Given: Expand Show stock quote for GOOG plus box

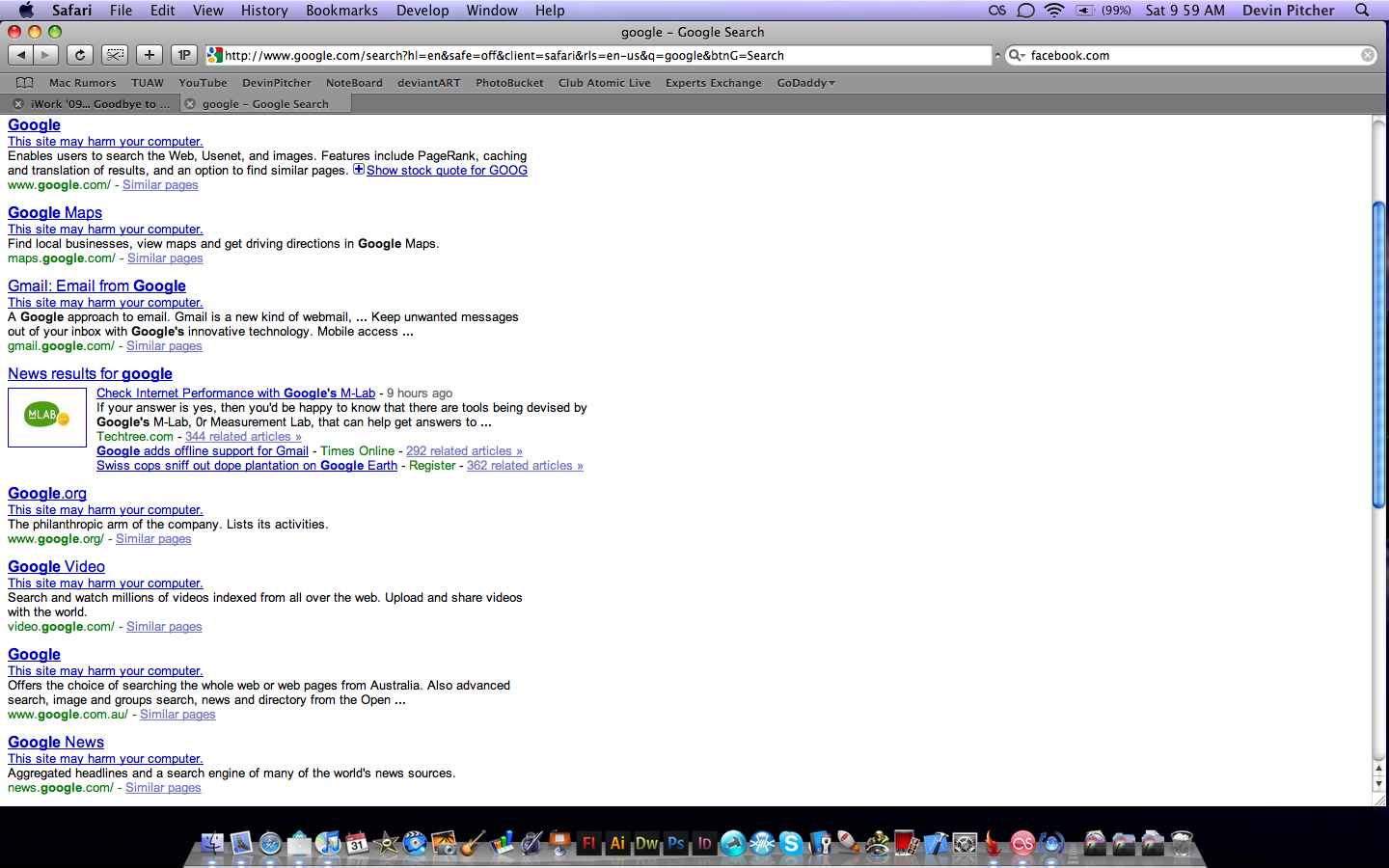Looking at the screenshot, I should tap(359, 170).
